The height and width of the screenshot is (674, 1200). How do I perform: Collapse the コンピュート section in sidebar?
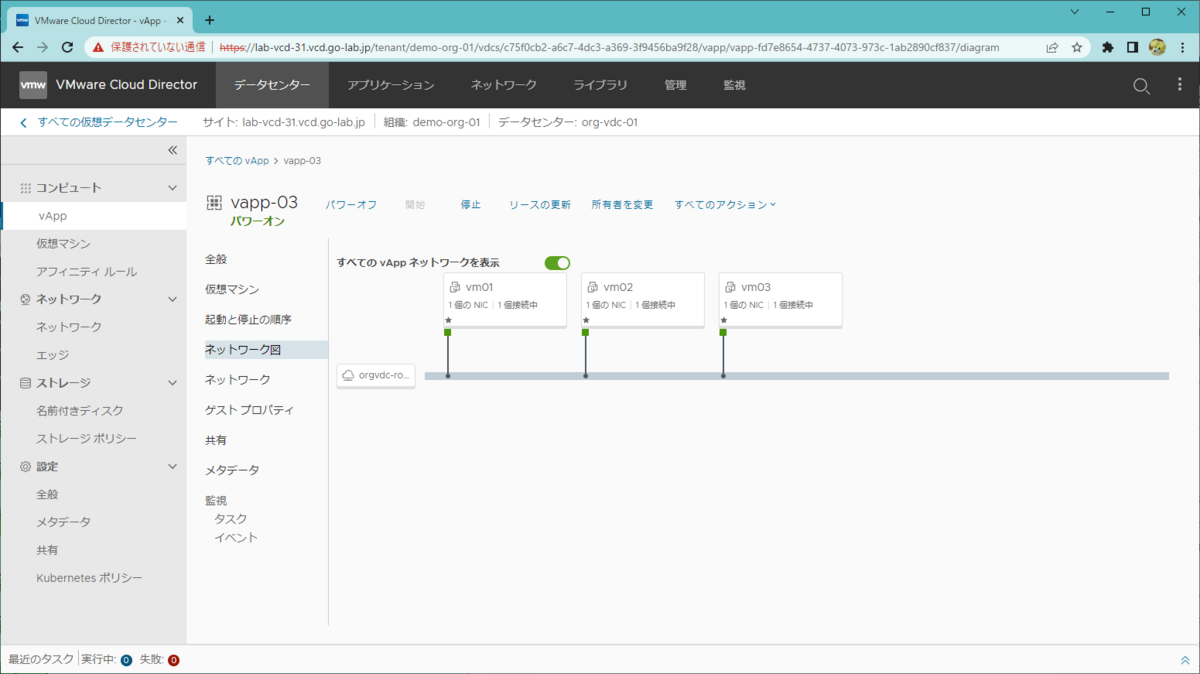point(172,186)
